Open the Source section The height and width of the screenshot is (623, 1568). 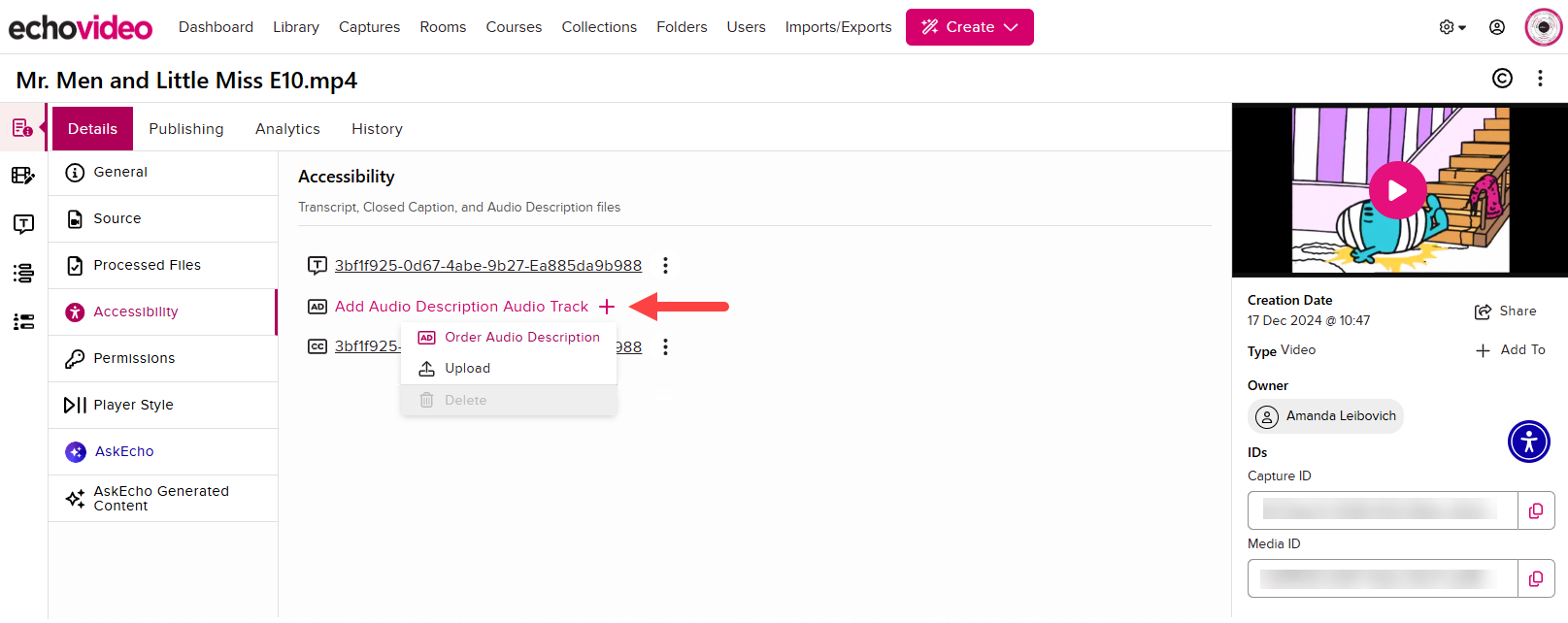point(163,219)
